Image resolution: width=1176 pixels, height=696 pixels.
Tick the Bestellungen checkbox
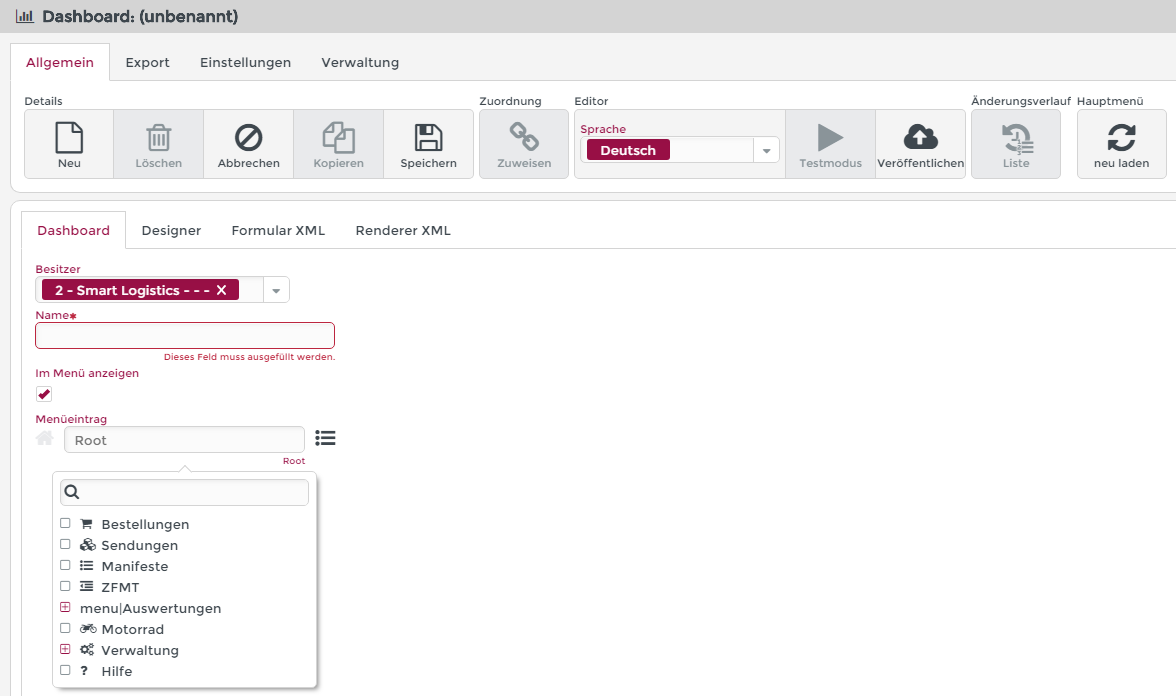coord(65,523)
